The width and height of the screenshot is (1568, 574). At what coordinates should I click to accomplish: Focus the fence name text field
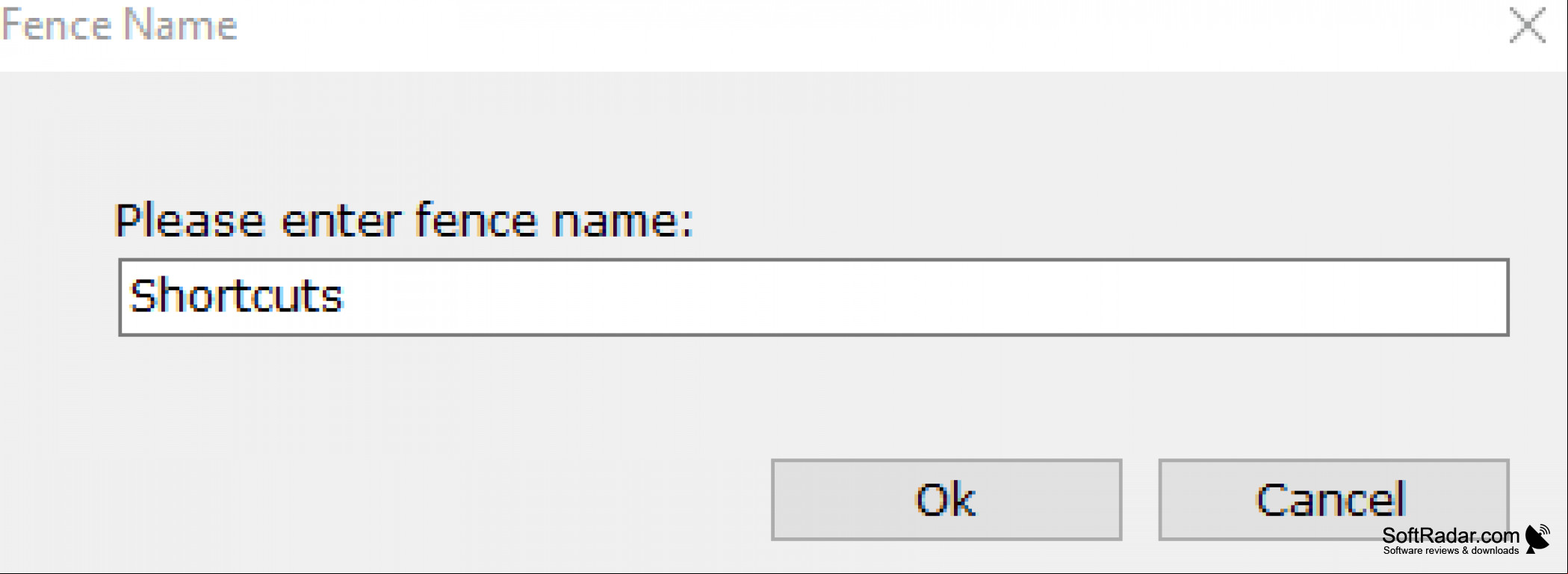pos(814,297)
